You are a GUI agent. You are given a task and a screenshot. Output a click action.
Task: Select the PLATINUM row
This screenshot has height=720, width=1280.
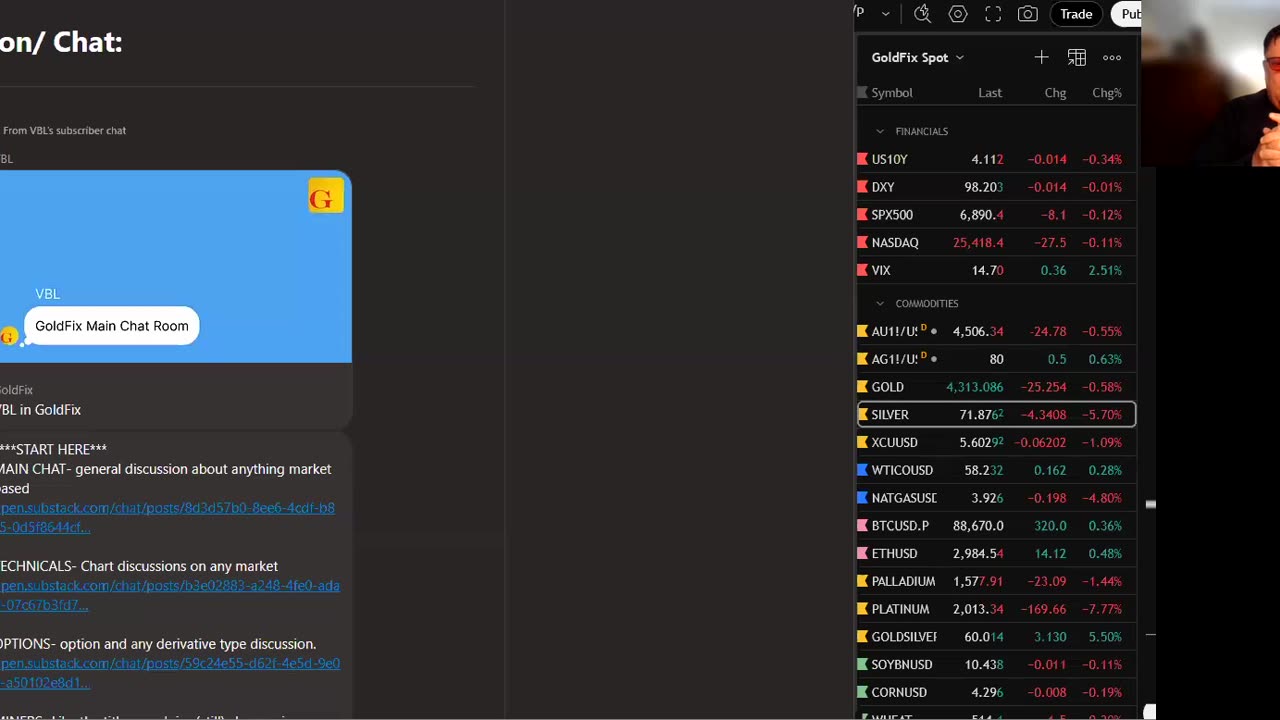pyautogui.click(x=996, y=609)
